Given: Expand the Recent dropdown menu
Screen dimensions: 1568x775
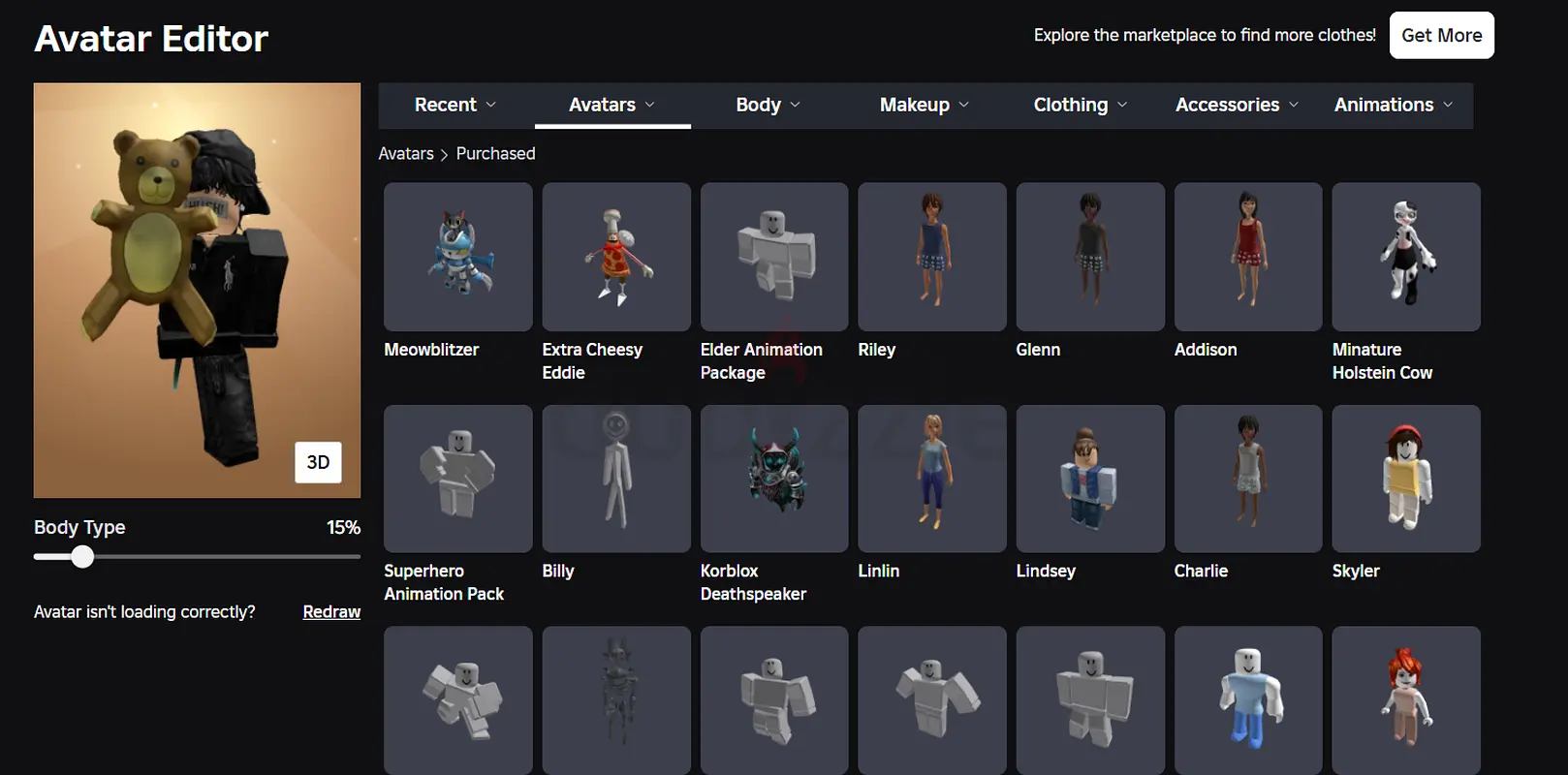Looking at the screenshot, I should [455, 105].
